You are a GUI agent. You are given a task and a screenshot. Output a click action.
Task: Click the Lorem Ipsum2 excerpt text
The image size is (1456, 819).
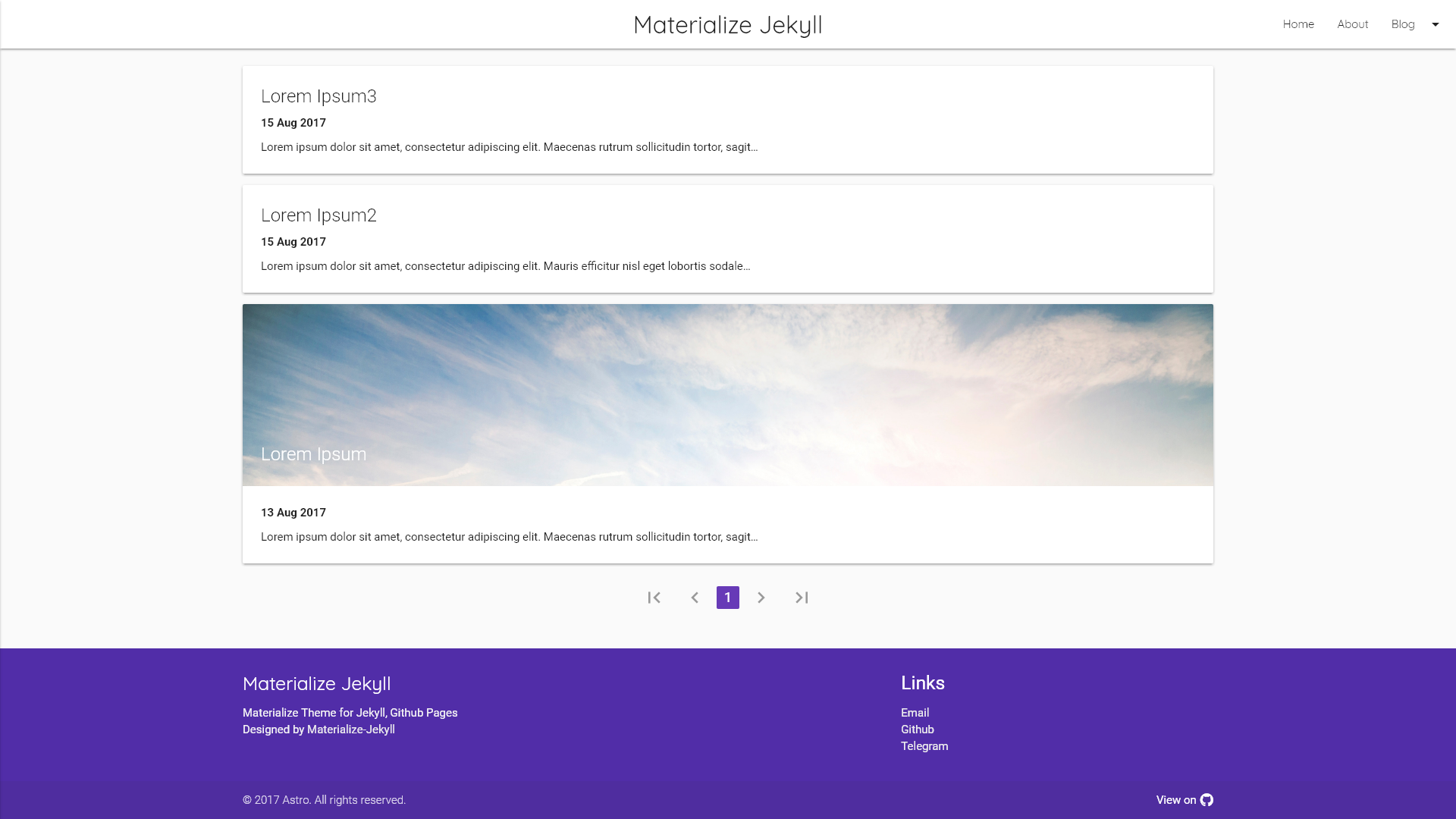(x=505, y=266)
